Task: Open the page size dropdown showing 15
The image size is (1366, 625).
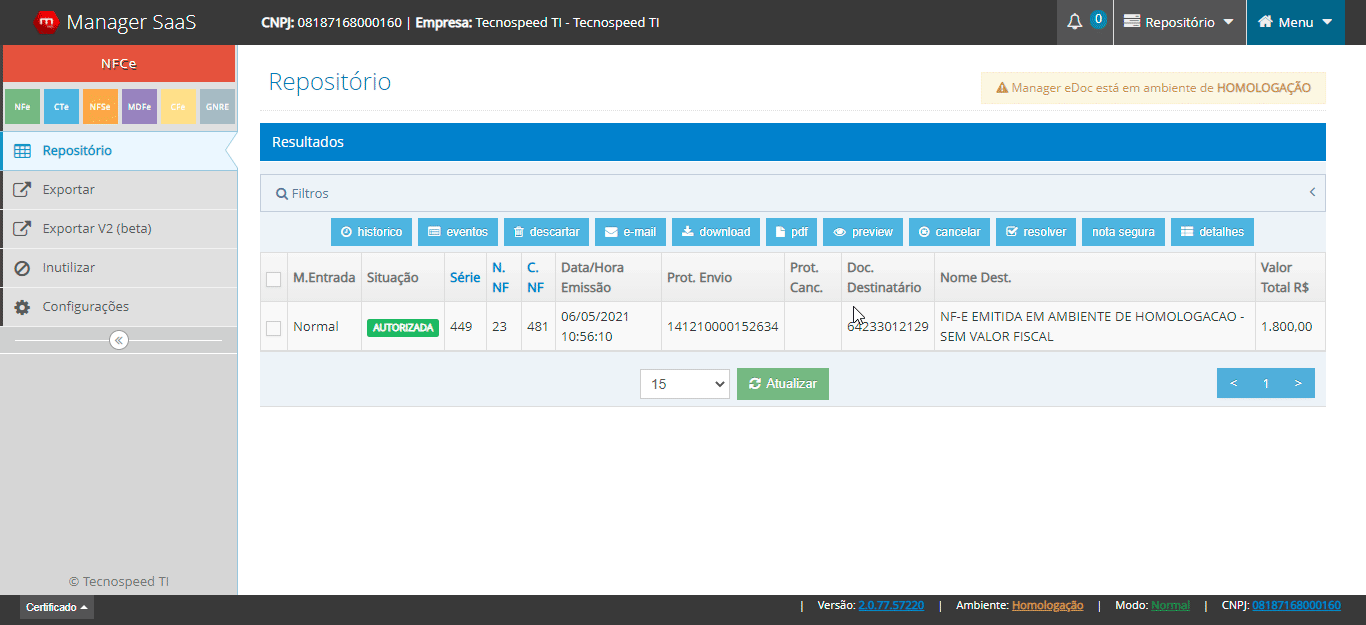Action: click(x=685, y=384)
